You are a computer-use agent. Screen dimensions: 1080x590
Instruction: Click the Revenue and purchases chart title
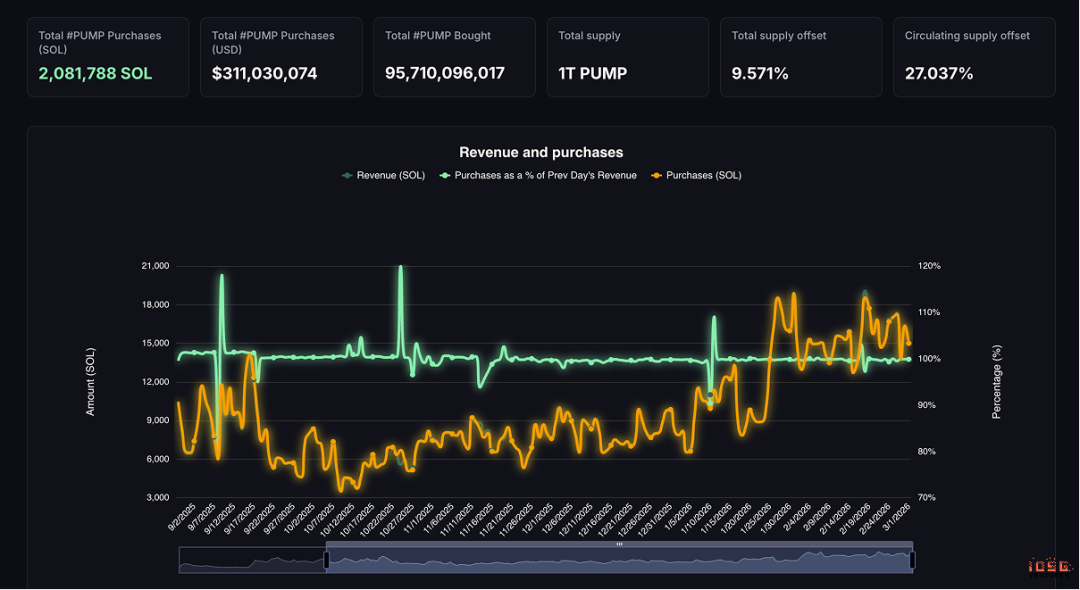pyautogui.click(x=540, y=152)
